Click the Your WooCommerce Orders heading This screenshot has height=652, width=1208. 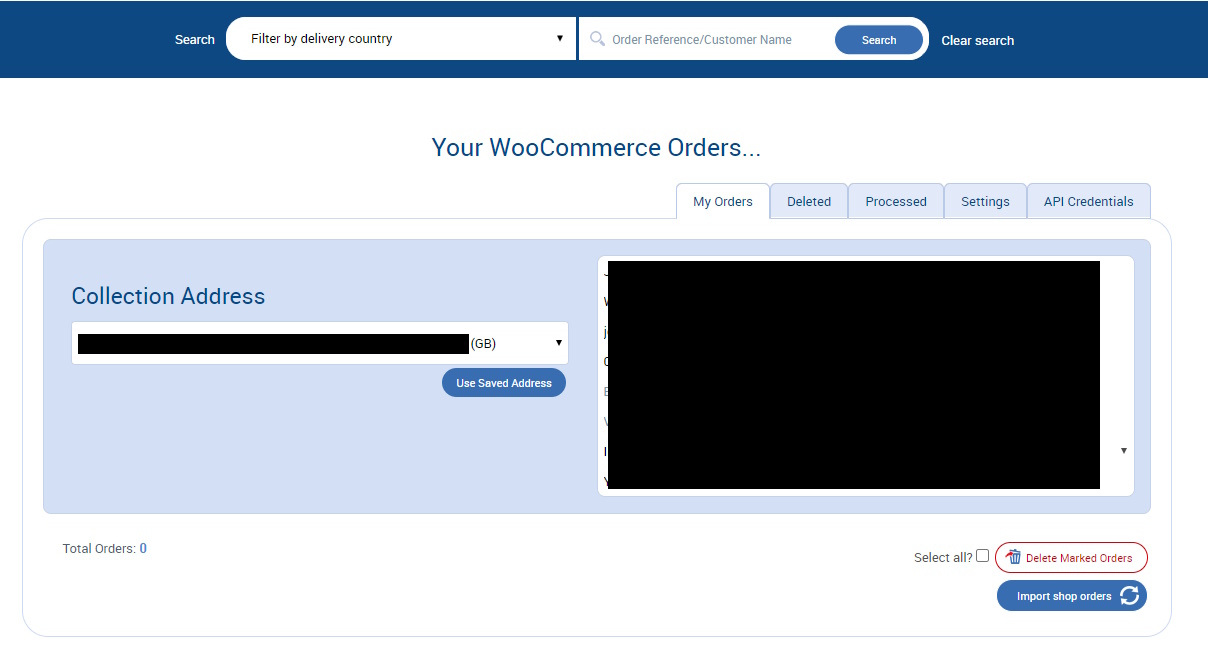click(596, 148)
